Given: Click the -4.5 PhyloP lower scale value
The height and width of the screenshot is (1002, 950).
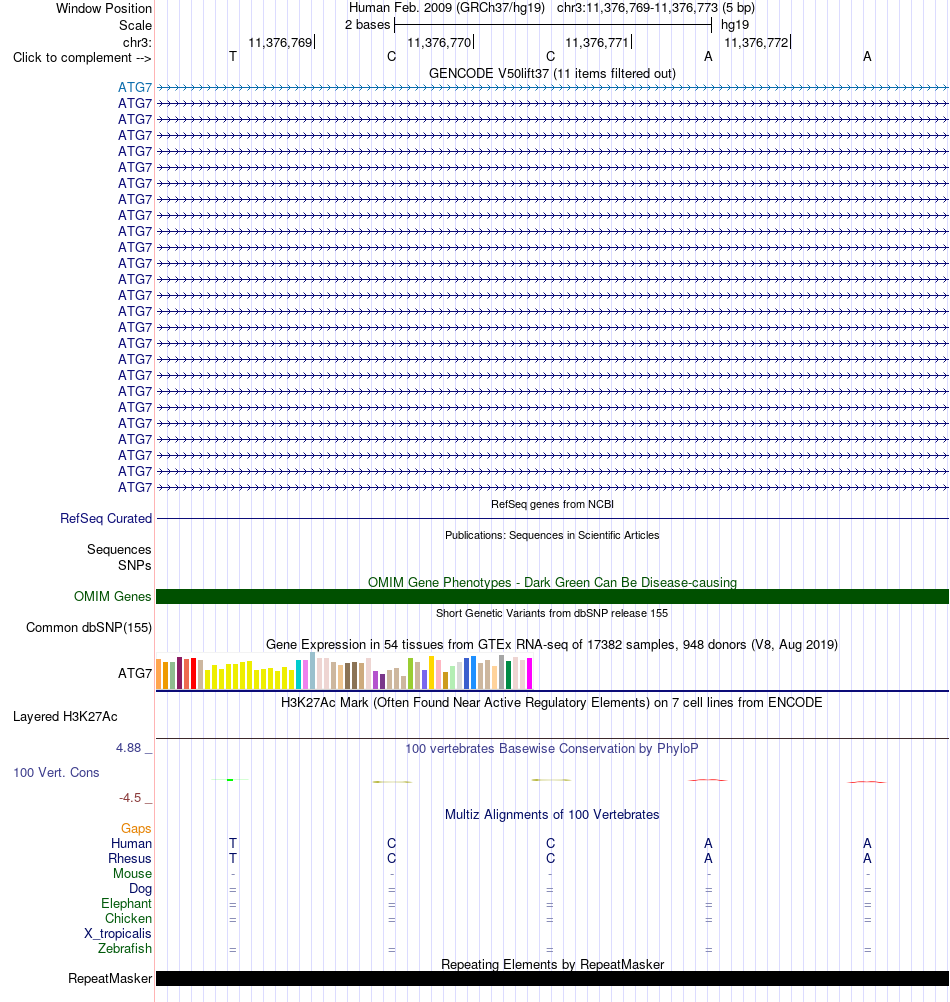Looking at the screenshot, I should (x=130, y=798).
